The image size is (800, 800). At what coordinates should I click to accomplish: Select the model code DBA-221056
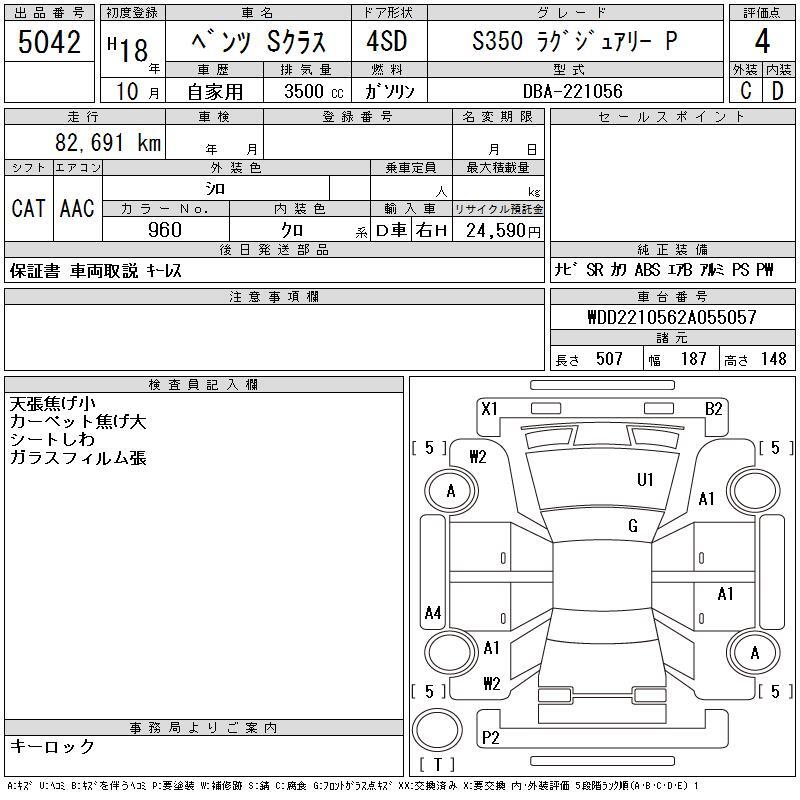[572, 91]
